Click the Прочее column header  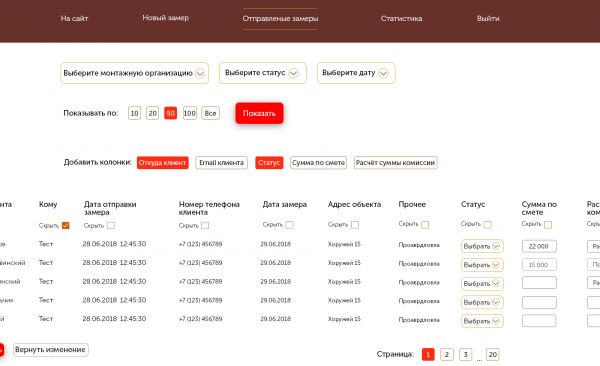tap(412, 204)
